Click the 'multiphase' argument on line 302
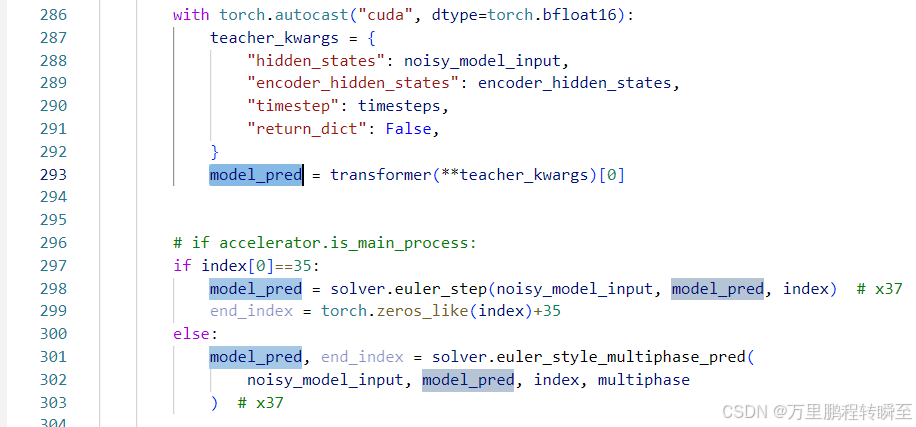 coord(644,380)
